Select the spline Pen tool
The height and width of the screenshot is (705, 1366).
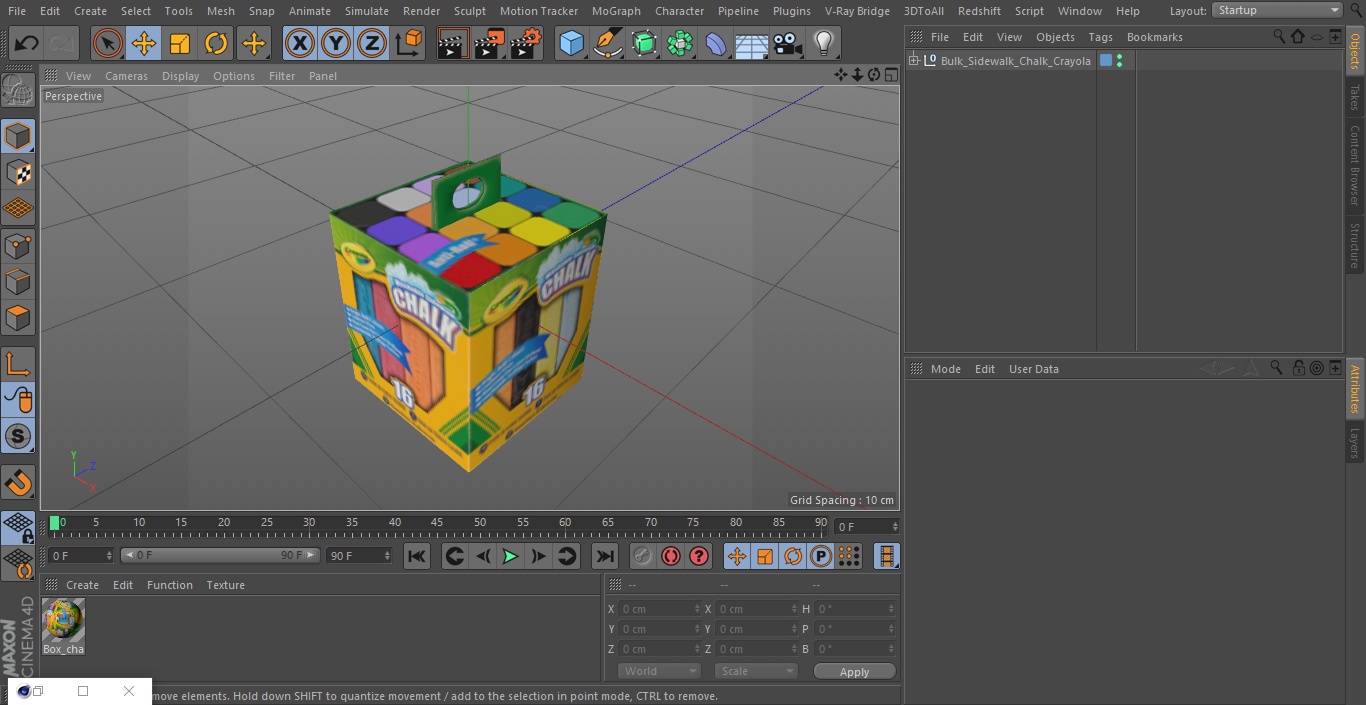pyautogui.click(x=608, y=43)
